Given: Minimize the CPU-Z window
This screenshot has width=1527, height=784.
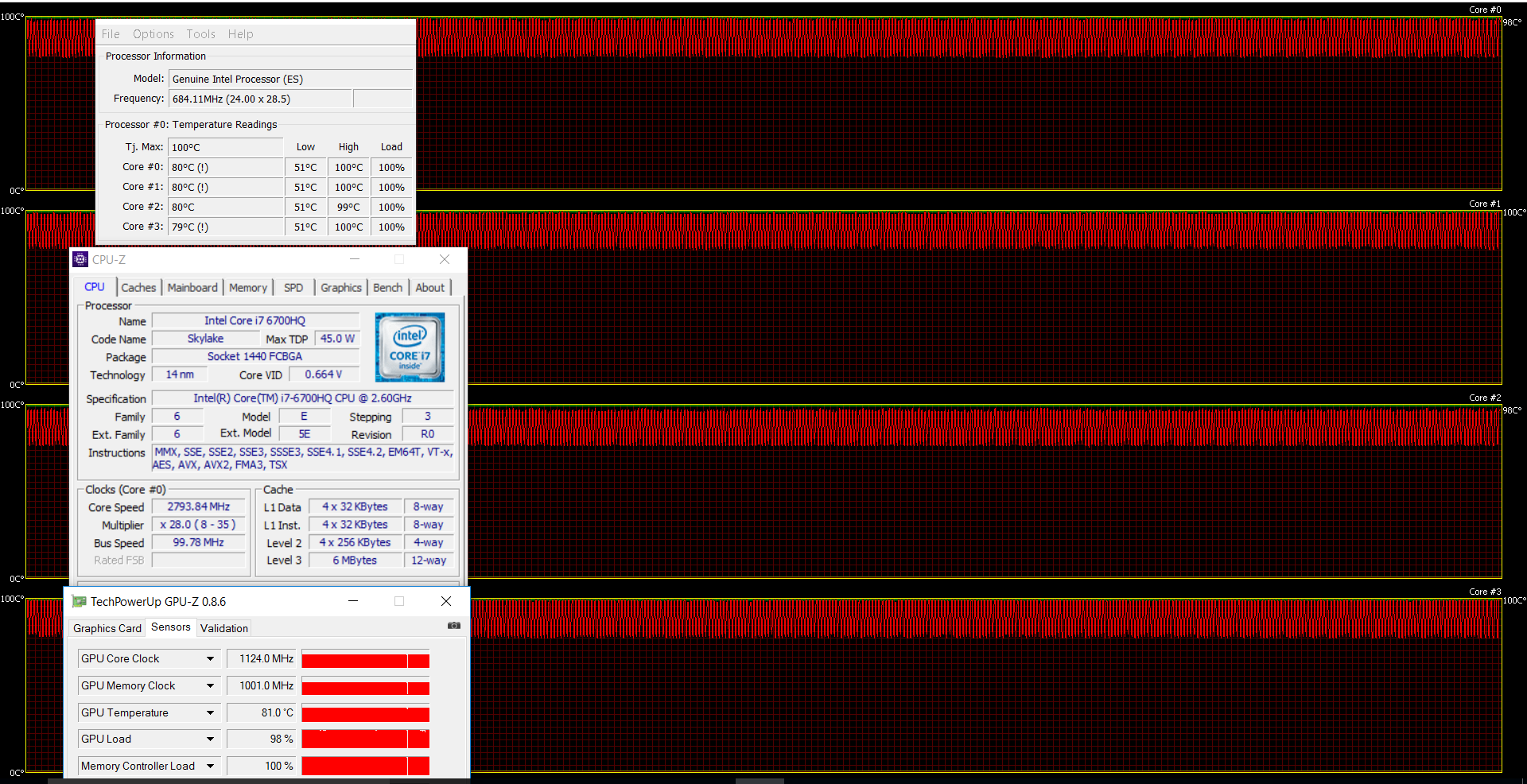Looking at the screenshot, I should tap(355, 259).
